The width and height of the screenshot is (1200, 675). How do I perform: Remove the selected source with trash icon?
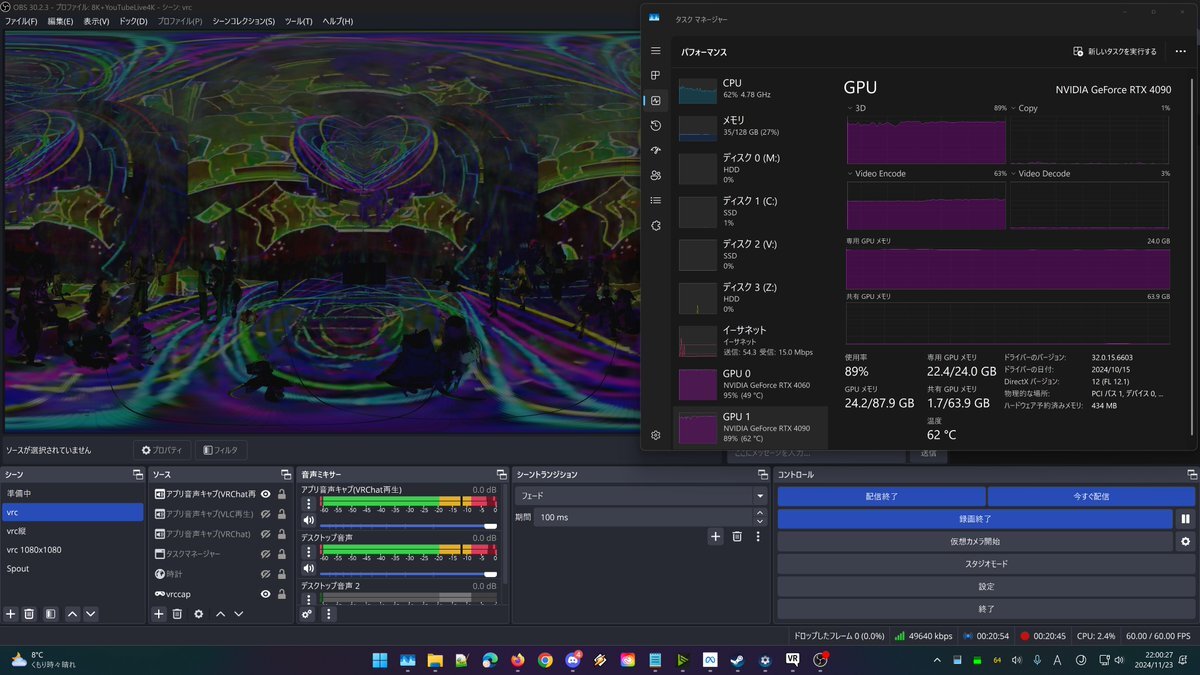point(177,614)
